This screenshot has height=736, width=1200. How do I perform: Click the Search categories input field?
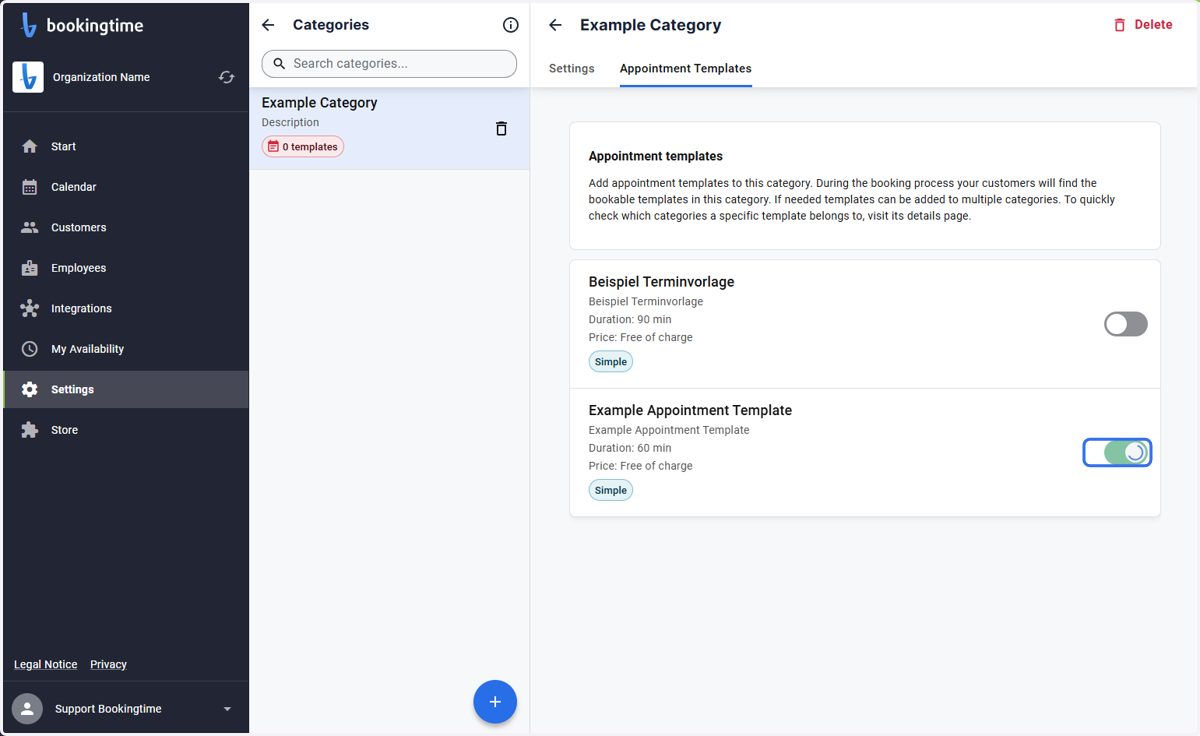click(x=389, y=64)
